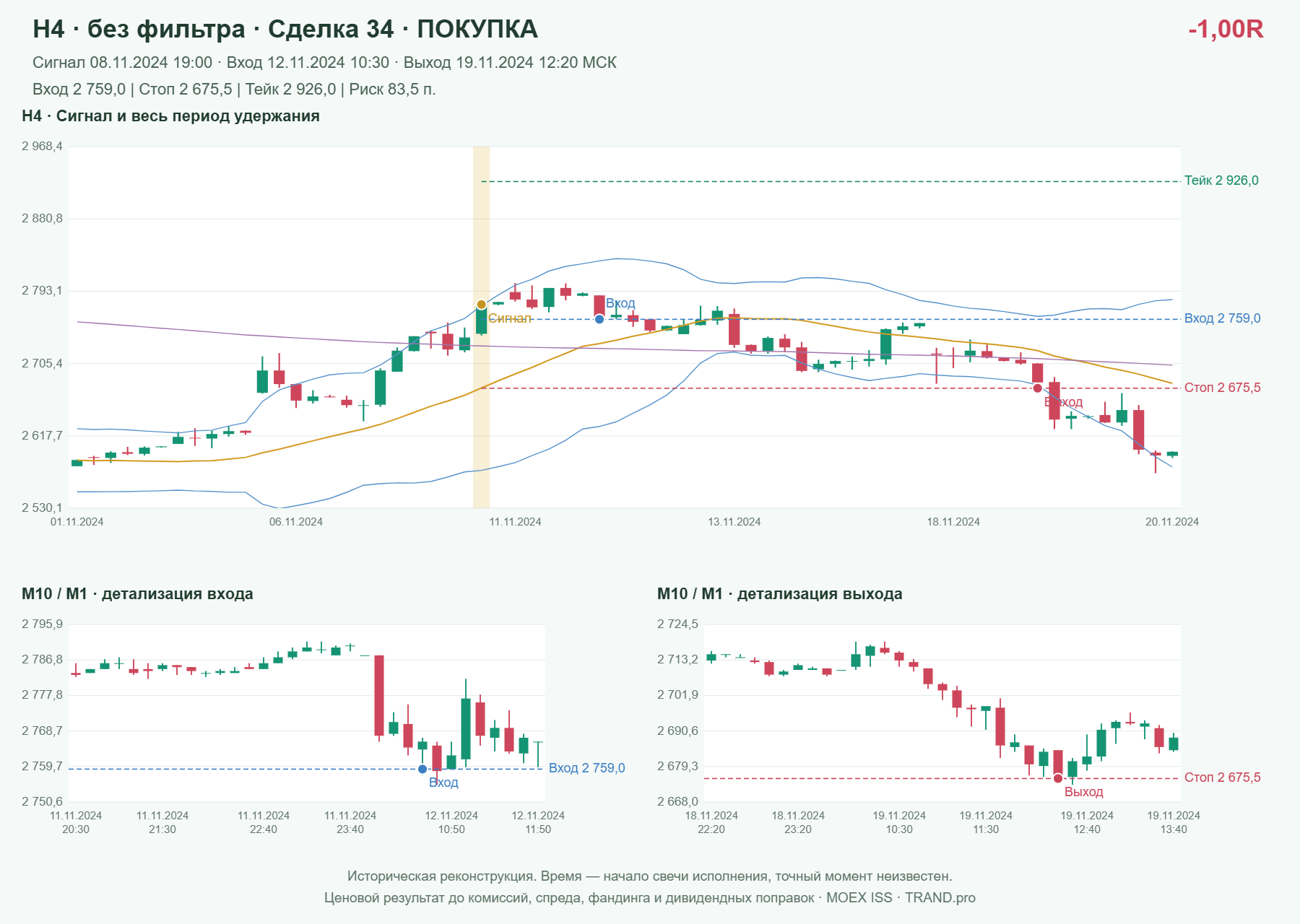Click the 11.11.2024 date label on H4 chart
The image size is (1300, 924).
coord(515,522)
